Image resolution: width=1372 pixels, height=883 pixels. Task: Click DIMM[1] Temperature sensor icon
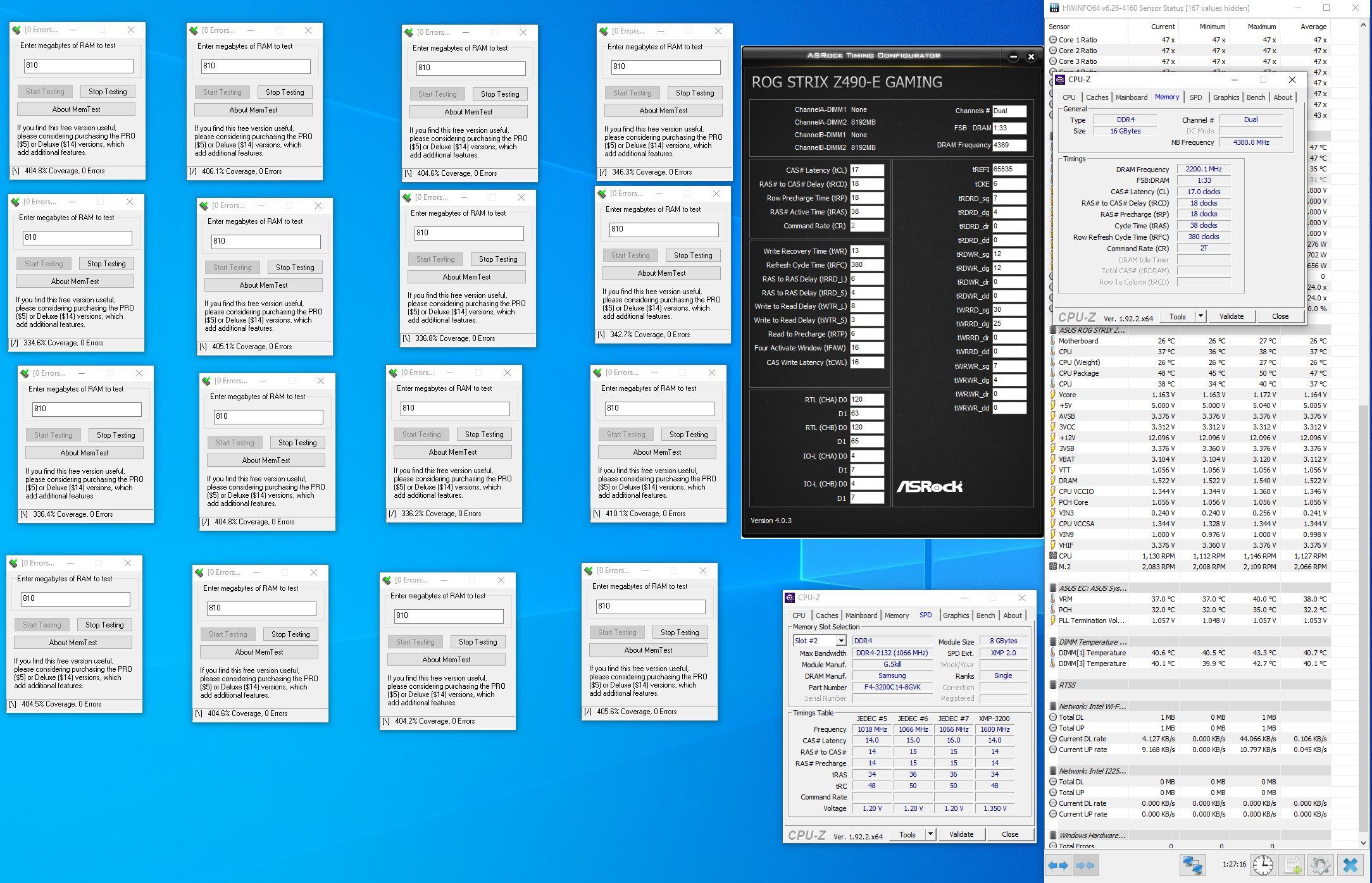(1053, 653)
